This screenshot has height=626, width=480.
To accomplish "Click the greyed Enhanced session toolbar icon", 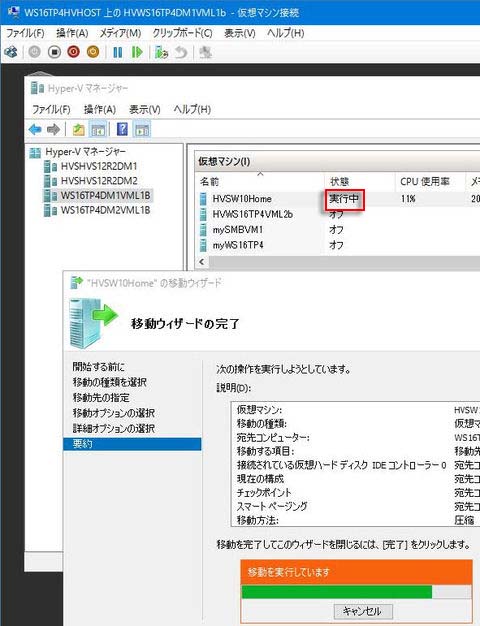I will tap(205, 52).
